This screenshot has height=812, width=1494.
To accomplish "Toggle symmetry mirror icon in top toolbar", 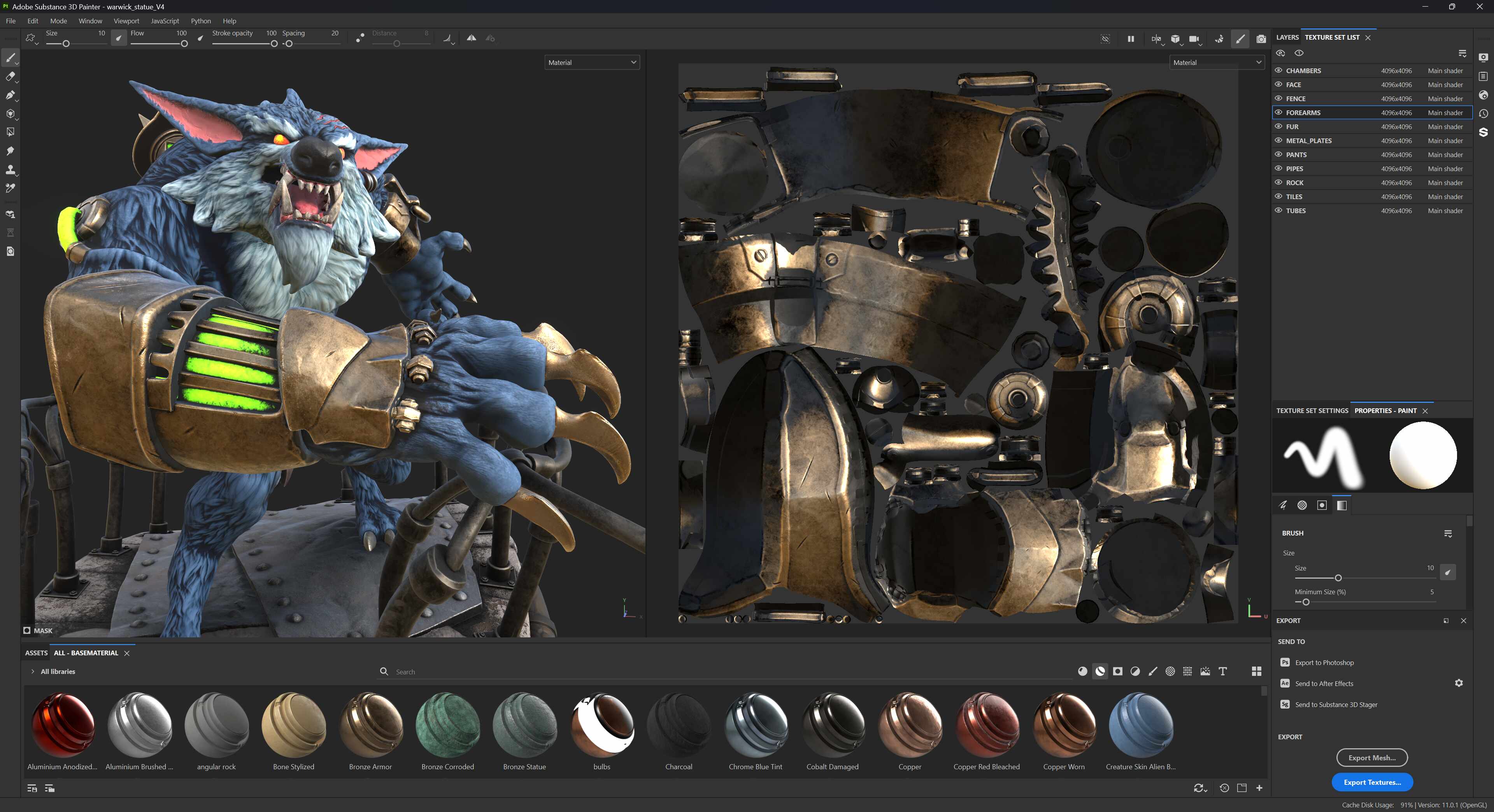I will [x=472, y=38].
